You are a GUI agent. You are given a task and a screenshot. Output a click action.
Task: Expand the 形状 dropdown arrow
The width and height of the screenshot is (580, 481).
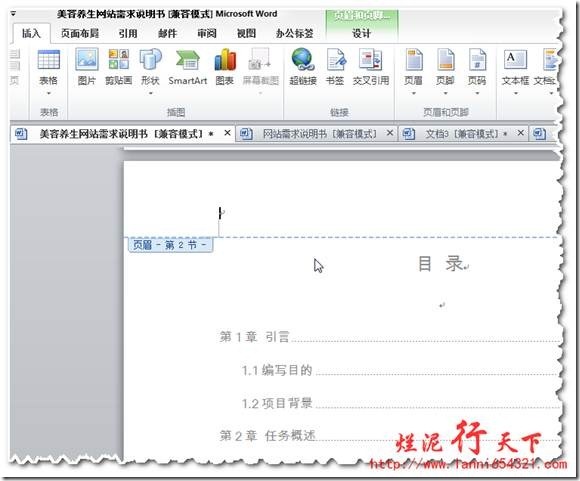click(x=151, y=93)
